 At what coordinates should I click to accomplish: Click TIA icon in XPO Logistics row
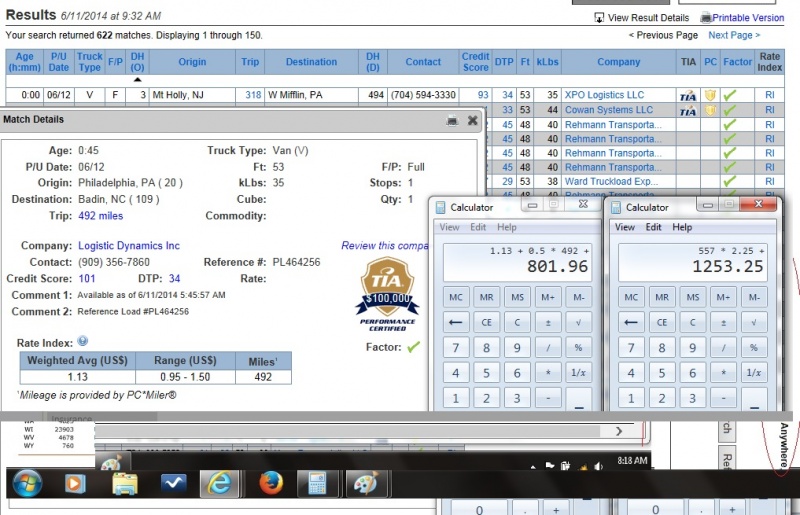click(x=688, y=95)
